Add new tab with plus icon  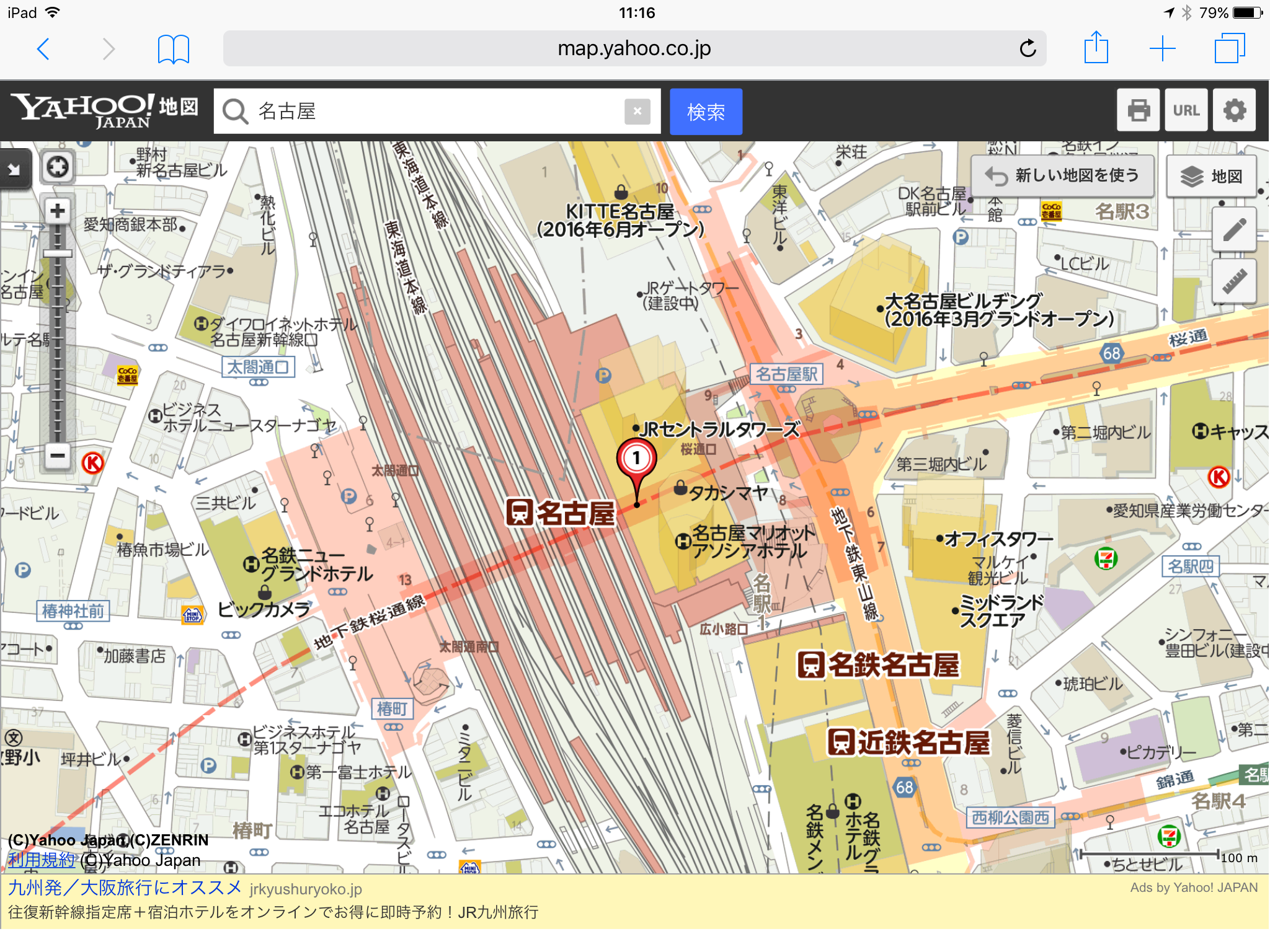[x=1162, y=48]
